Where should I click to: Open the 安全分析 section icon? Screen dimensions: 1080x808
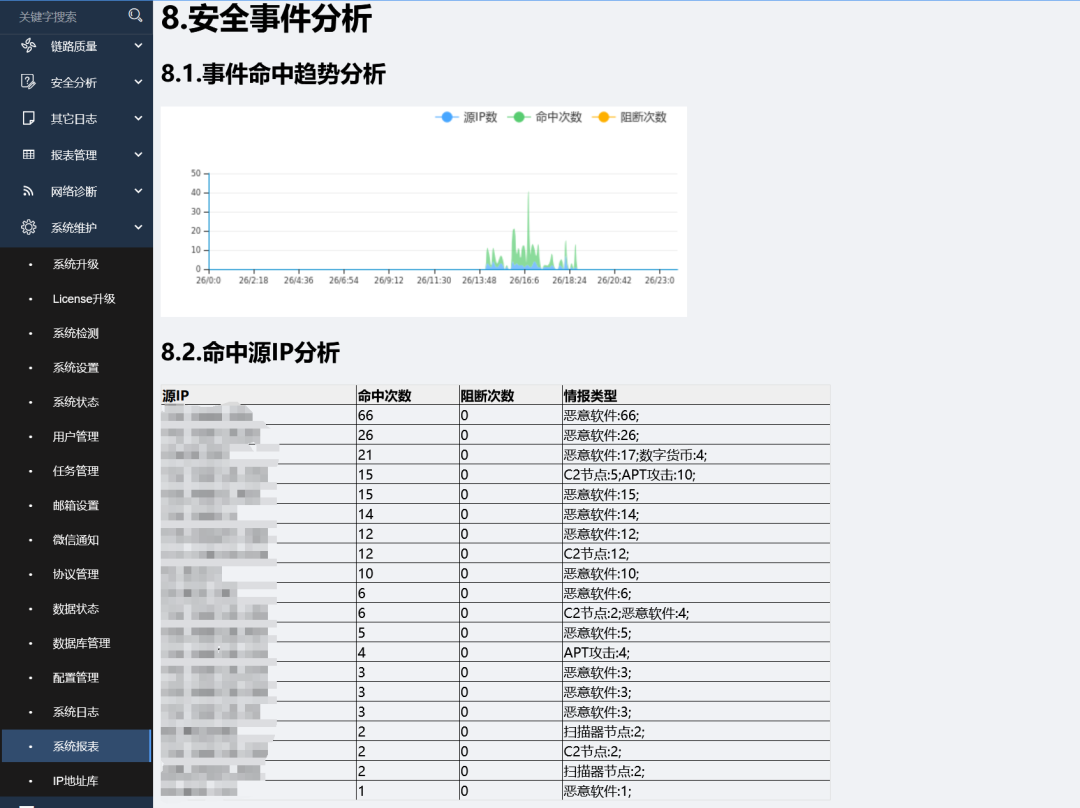(x=26, y=82)
